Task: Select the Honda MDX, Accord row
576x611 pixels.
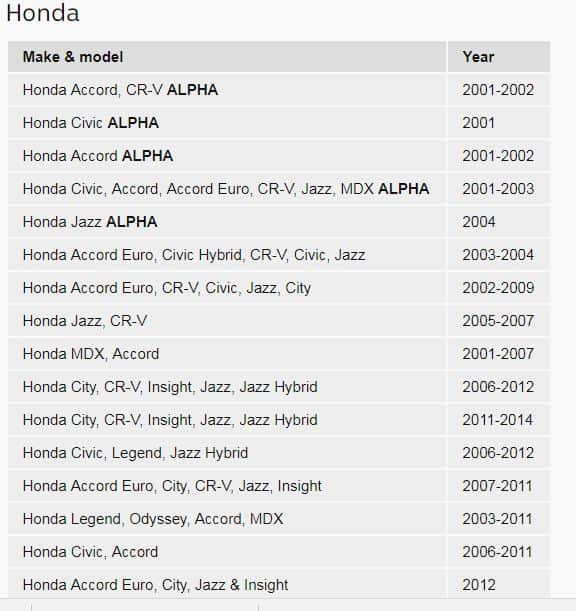Action: click(279, 354)
